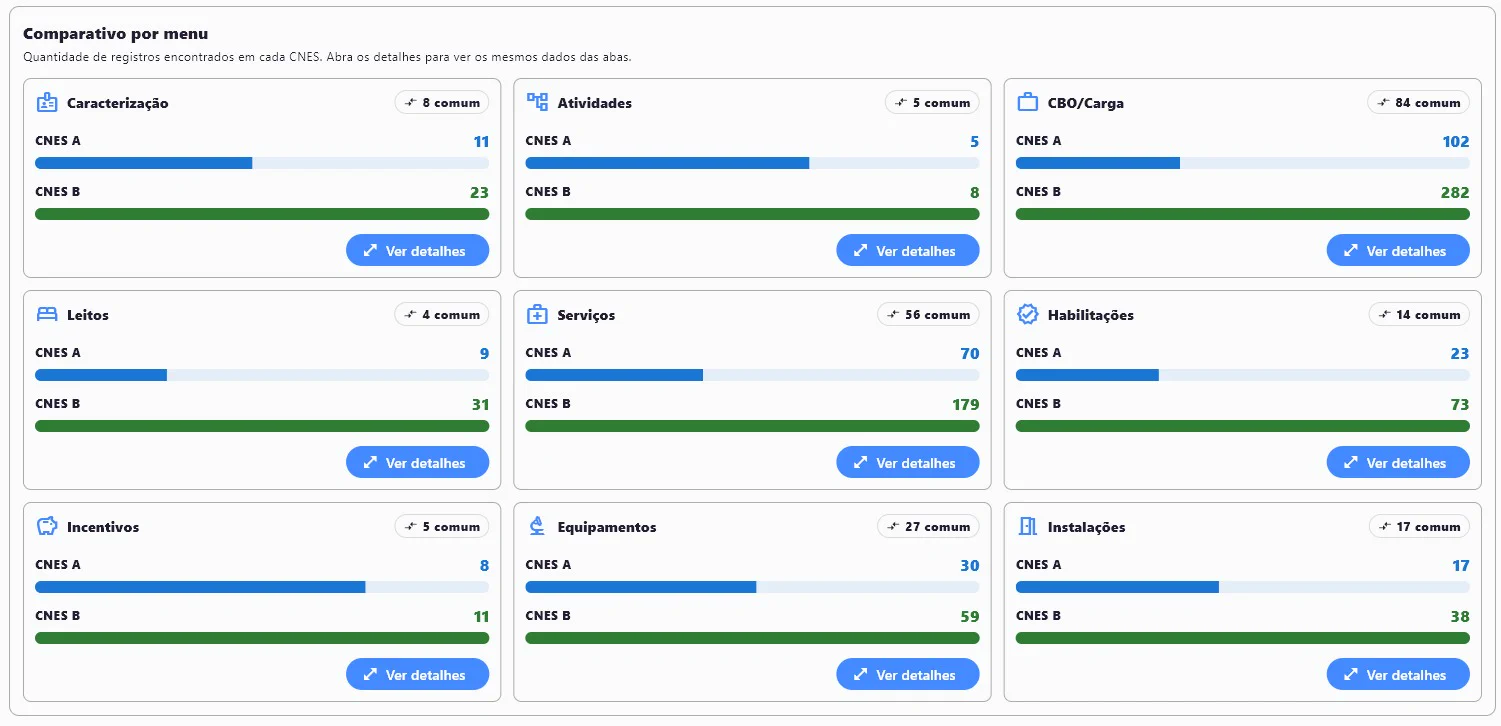The height and width of the screenshot is (726, 1501).
Task: Open details for Caracterização
Action: (x=417, y=250)
